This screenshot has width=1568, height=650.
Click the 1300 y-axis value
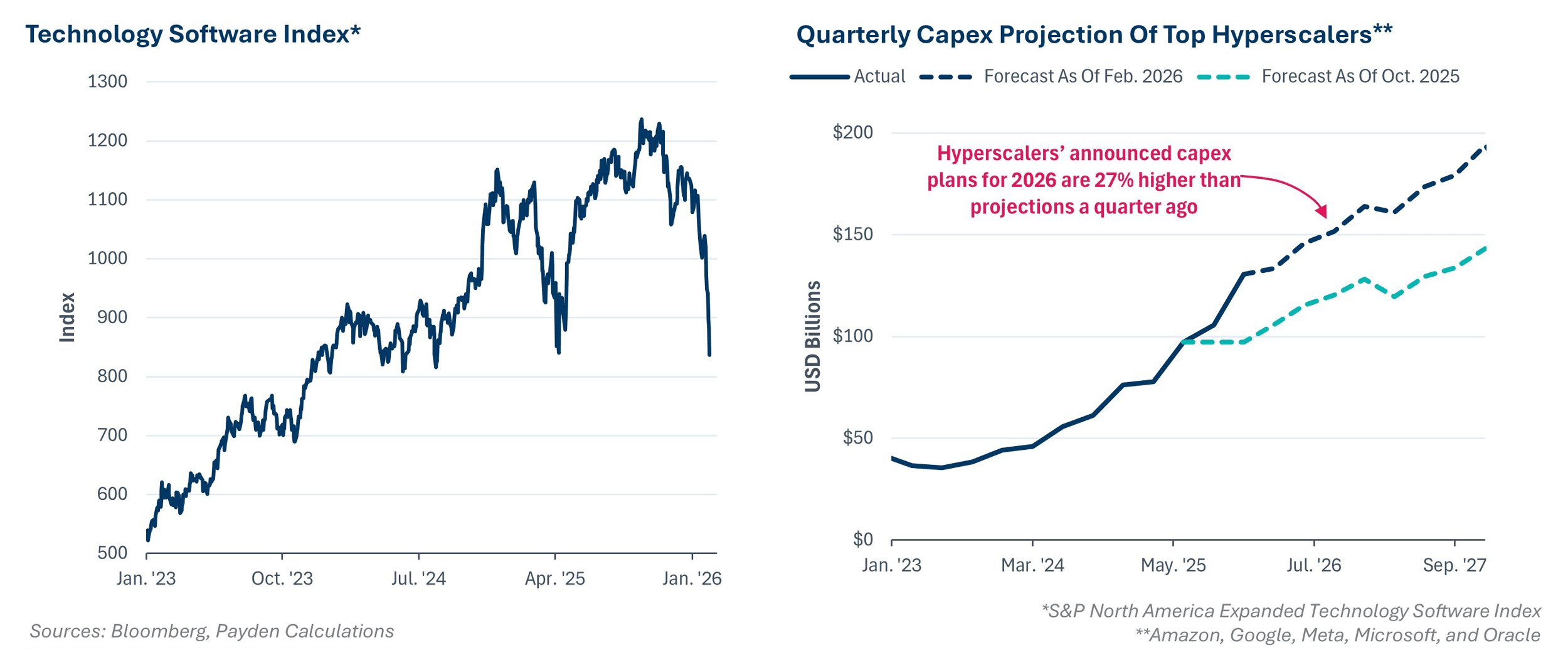pyautogui.click(x=107, y=82)
